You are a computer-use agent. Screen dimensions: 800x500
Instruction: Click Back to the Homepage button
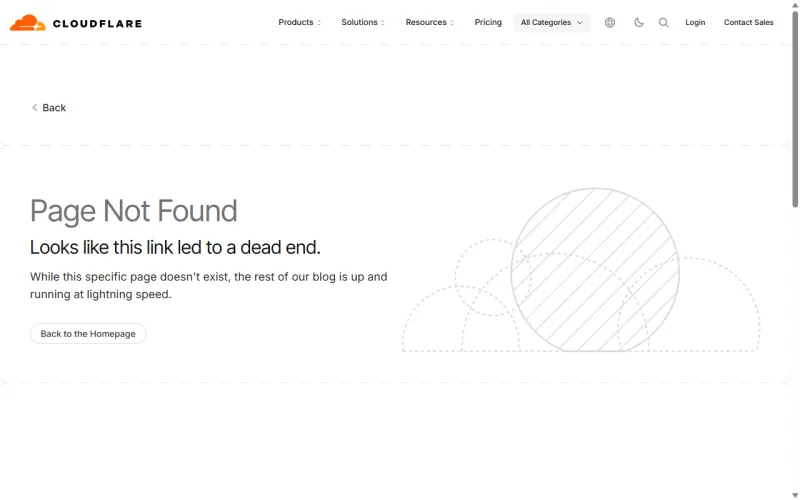coord(88,334)
